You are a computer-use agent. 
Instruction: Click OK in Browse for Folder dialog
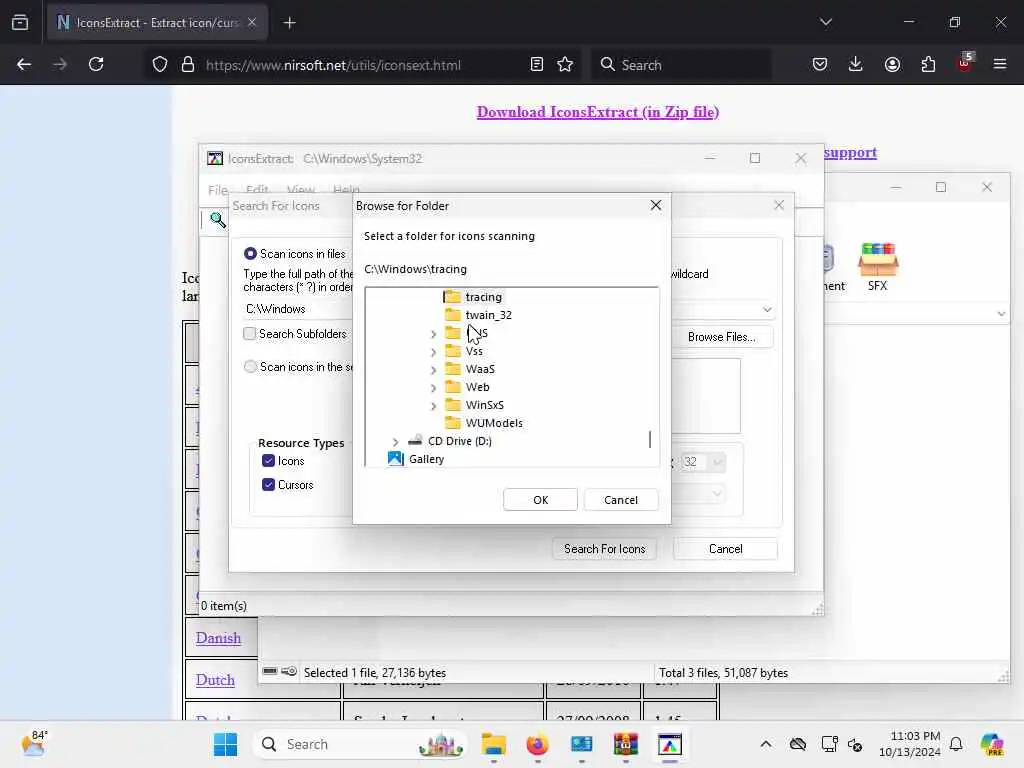pyautogui.click(x=540, y=500)
